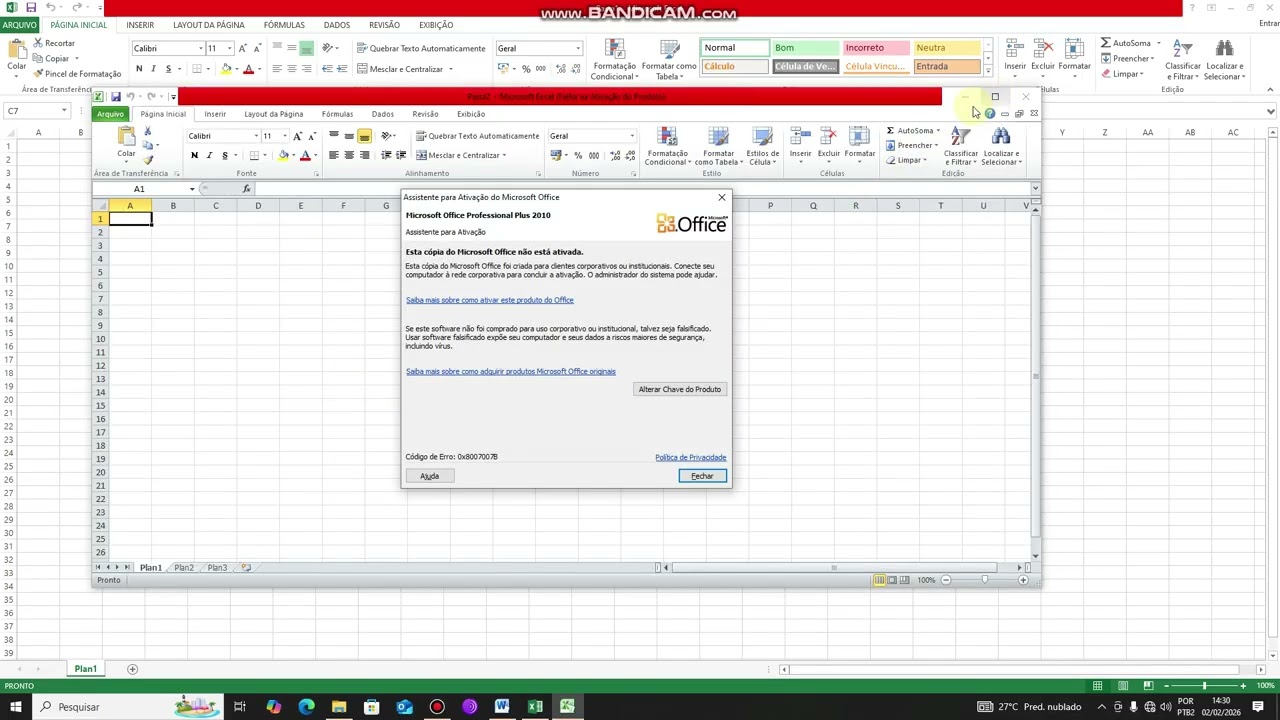Viewport: 1280px width, 720px height.
Task: Expand the Name Box A1 dropdown
Action: (192, 189)
